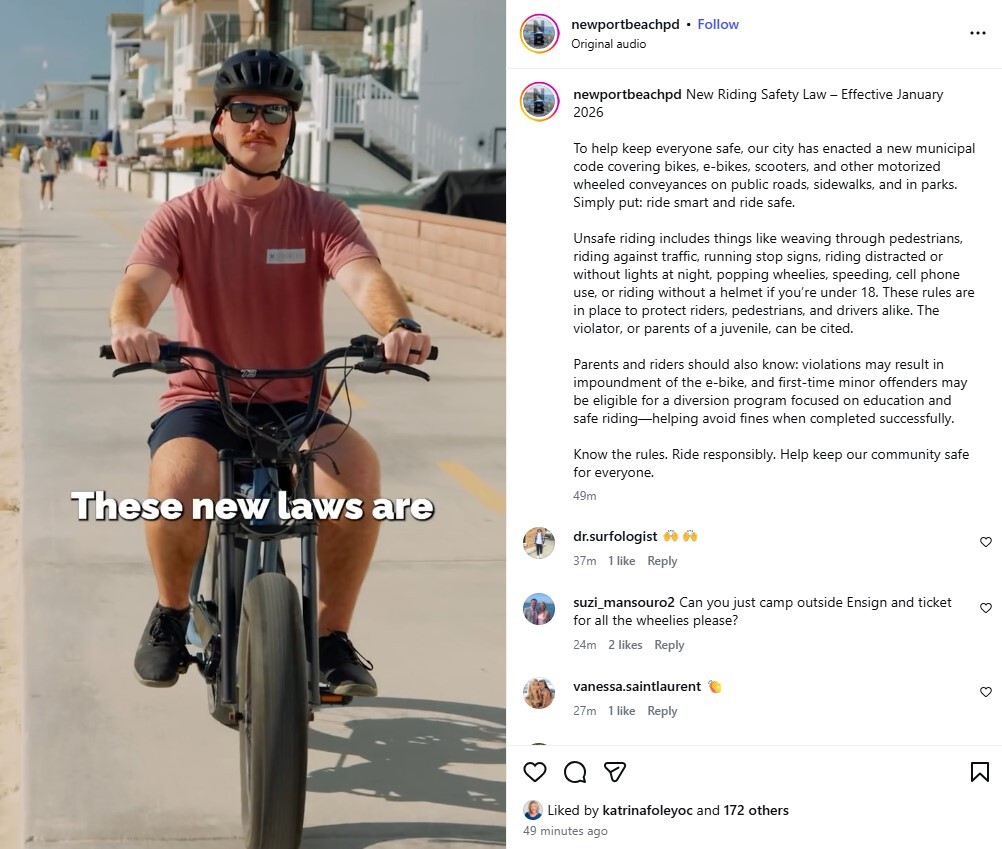The image size is (1002, 849).
Task: Save post with the bookmark icon
Action: point(980,772)
